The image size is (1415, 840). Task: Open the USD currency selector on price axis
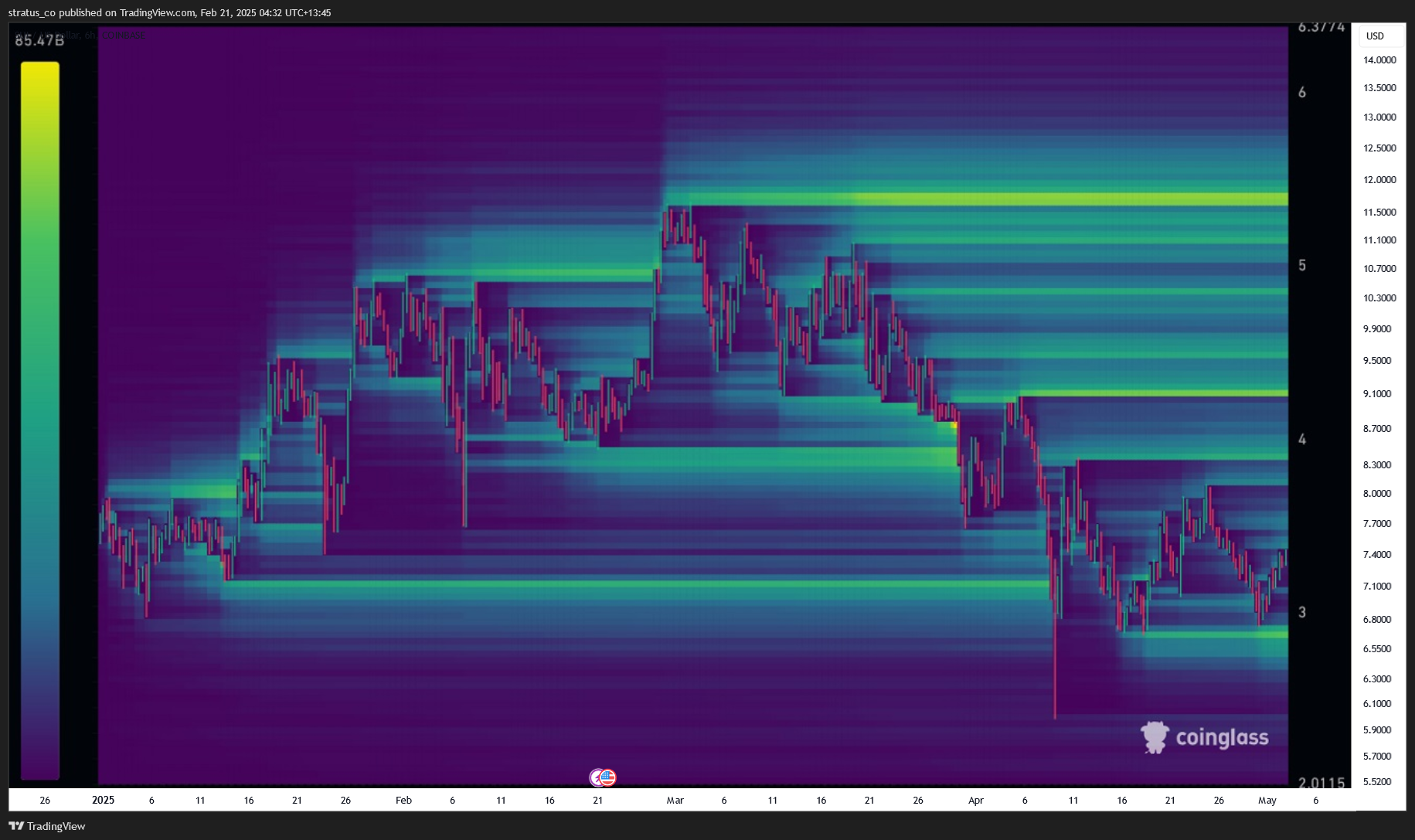[1380, 36]
